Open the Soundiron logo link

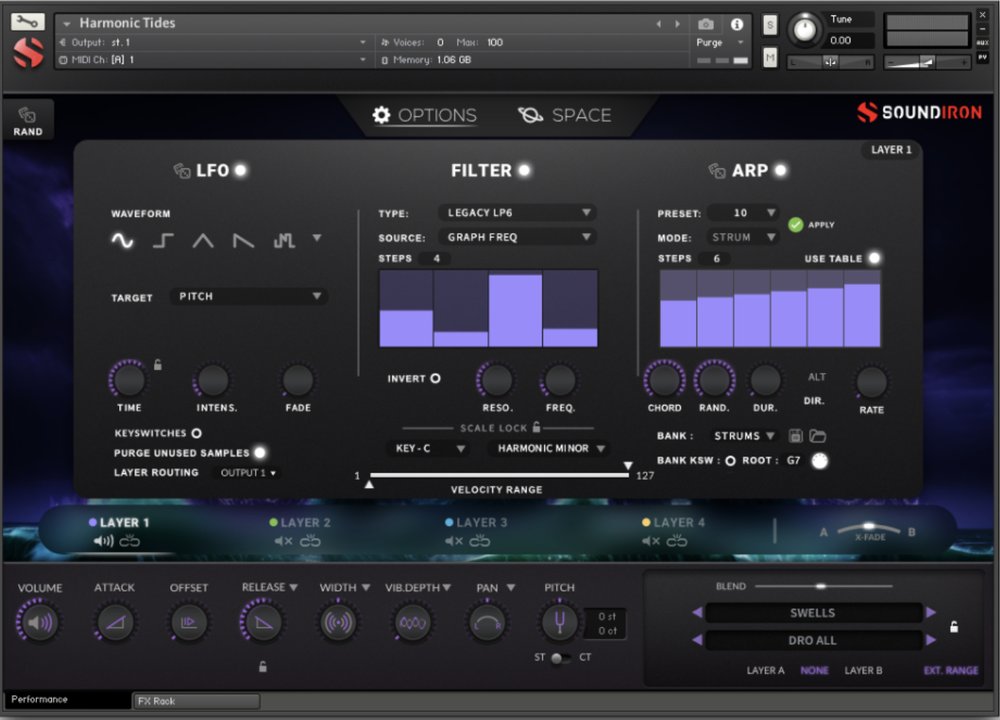tap(921, 113)
